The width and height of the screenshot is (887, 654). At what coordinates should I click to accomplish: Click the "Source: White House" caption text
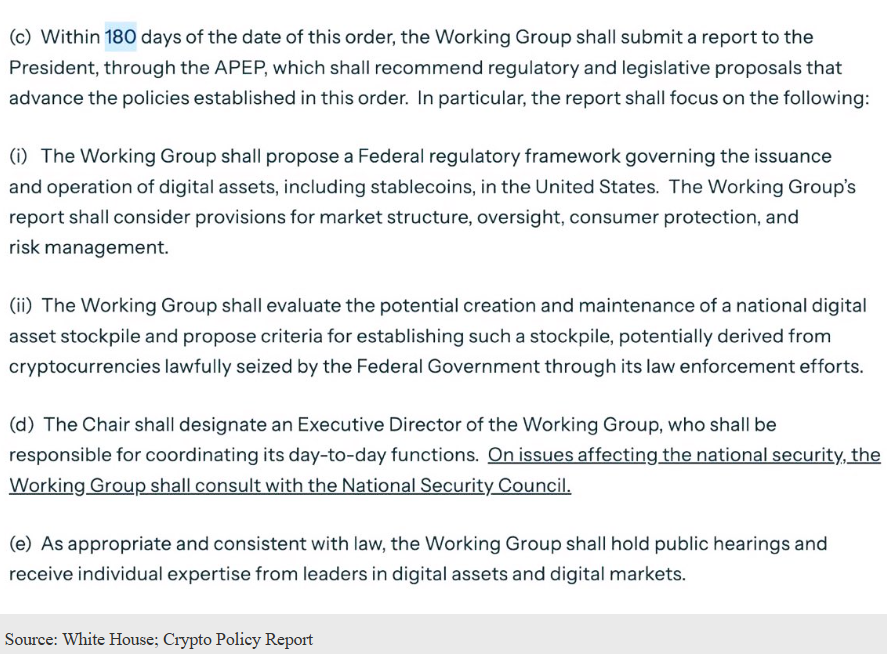pos(77,639)
